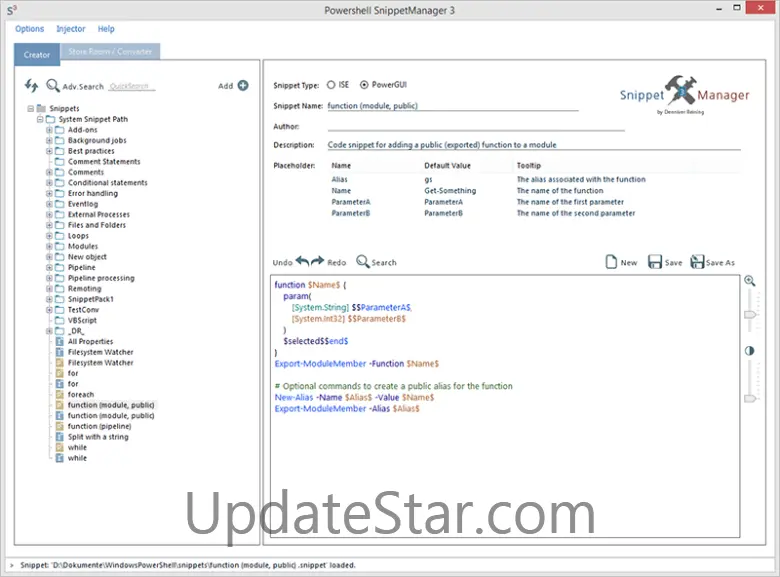
Task: Open the Options menu
Action: click(x=29, y=29)
